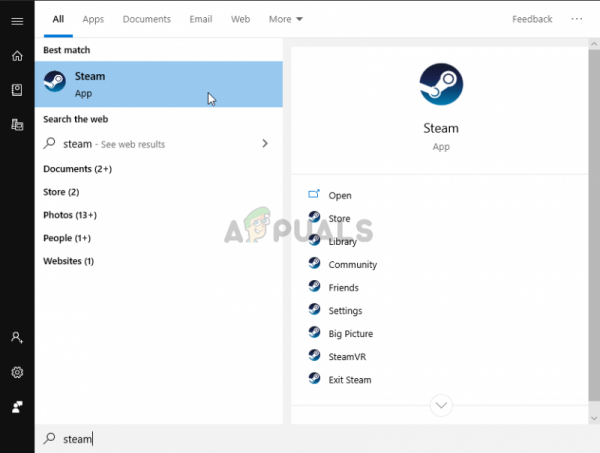Open the hamburger menu in the sidebar
Image resolution: width=600 pixels, height=453 pixels.
[x=17, y=21]
